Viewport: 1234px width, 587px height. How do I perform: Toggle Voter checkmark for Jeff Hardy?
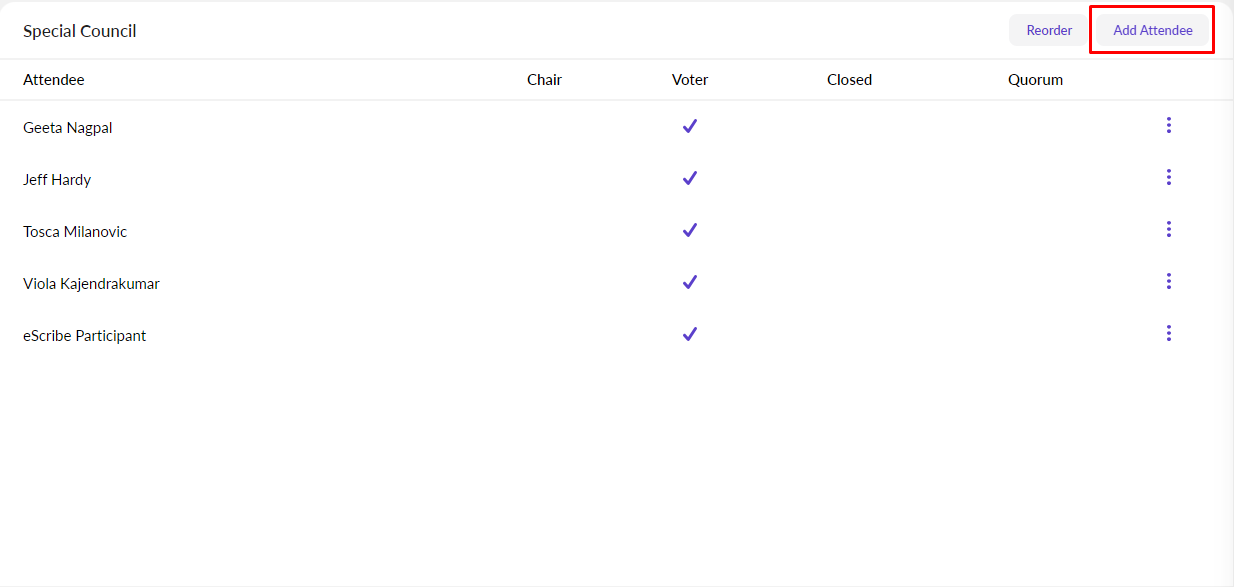(x=689, y=178)
